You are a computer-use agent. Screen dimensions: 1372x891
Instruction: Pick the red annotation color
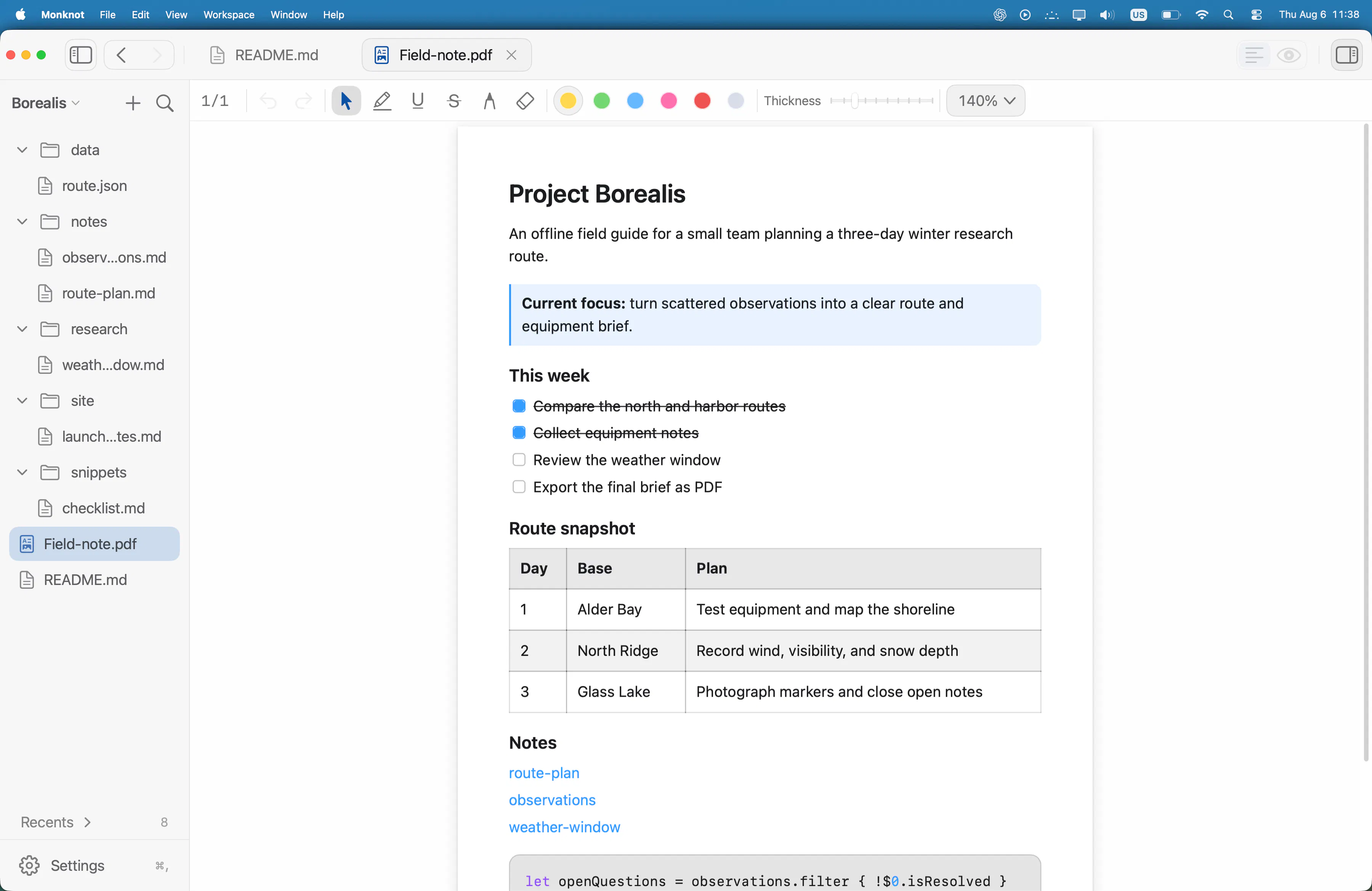tap(702, 101)
